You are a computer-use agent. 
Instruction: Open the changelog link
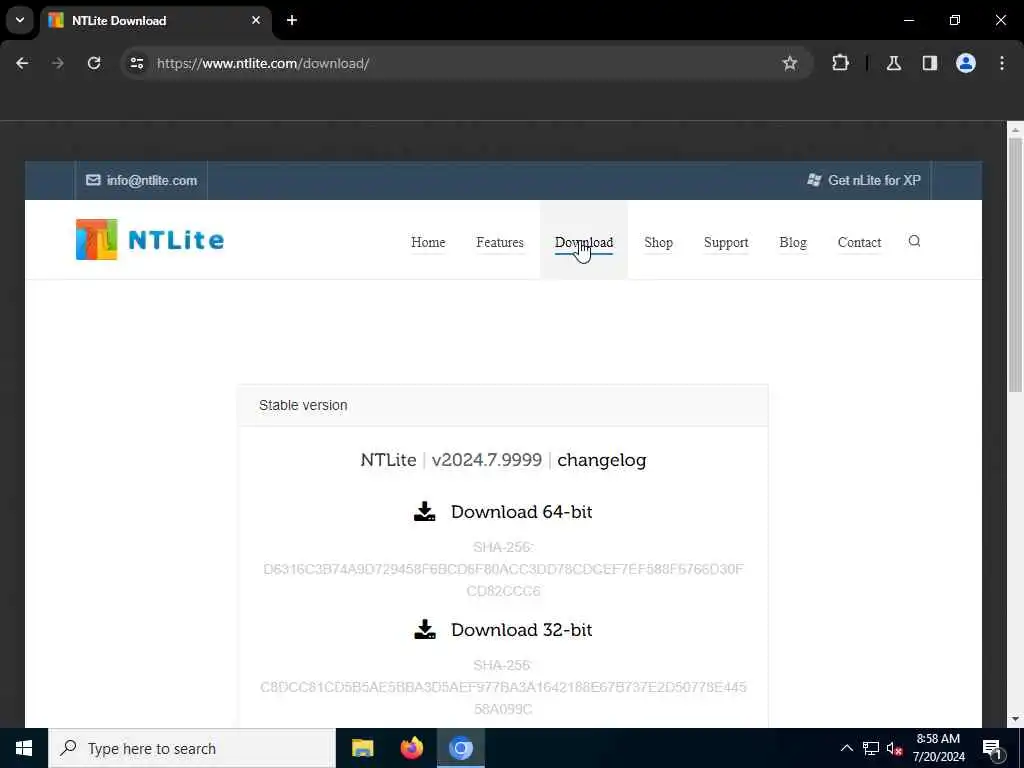(x=601, y=460)
